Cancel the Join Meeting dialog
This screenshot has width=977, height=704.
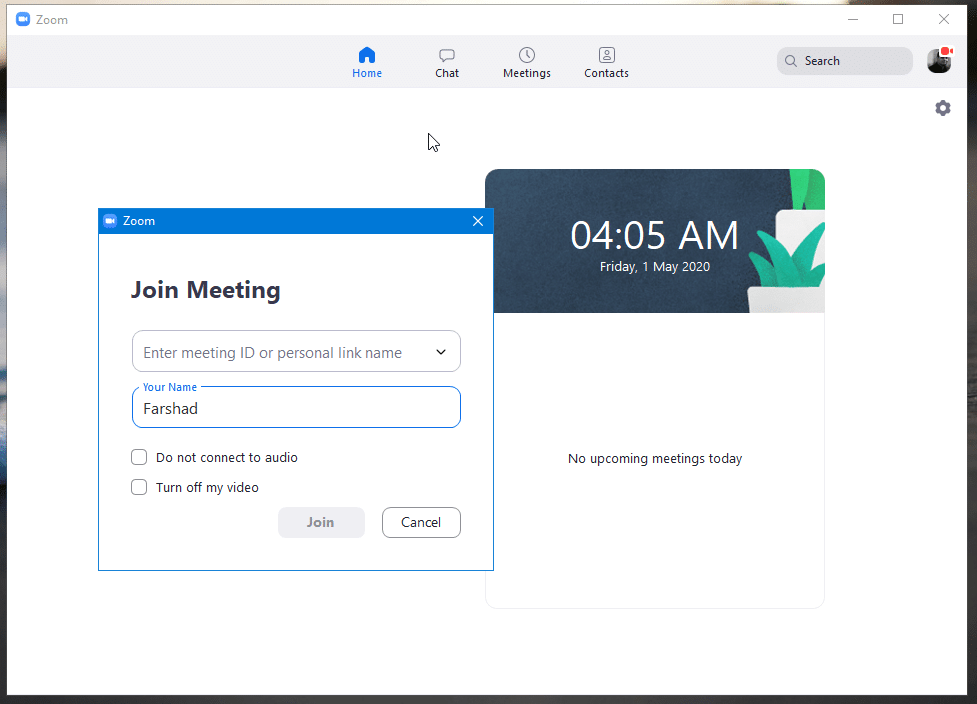[x=421, y=522]
